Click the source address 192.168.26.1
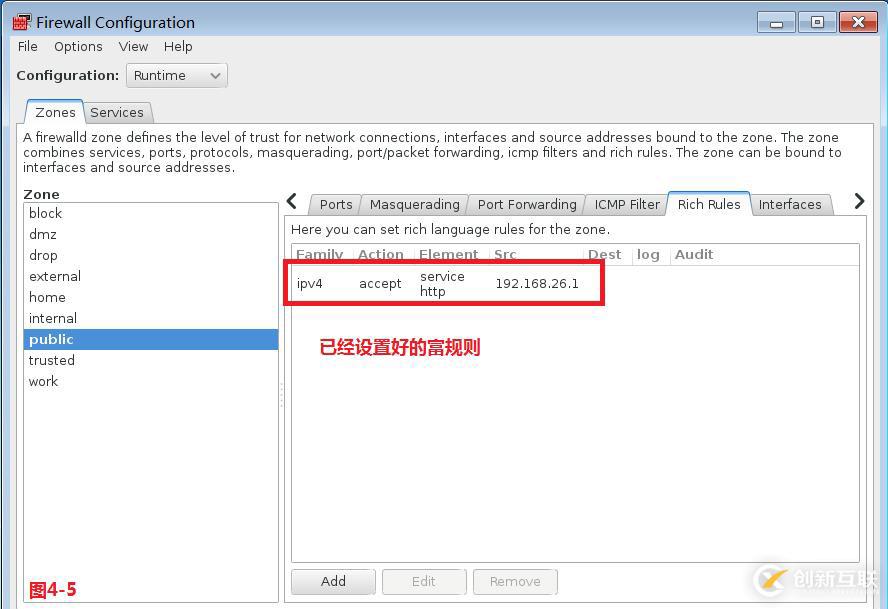 point(537,283)
